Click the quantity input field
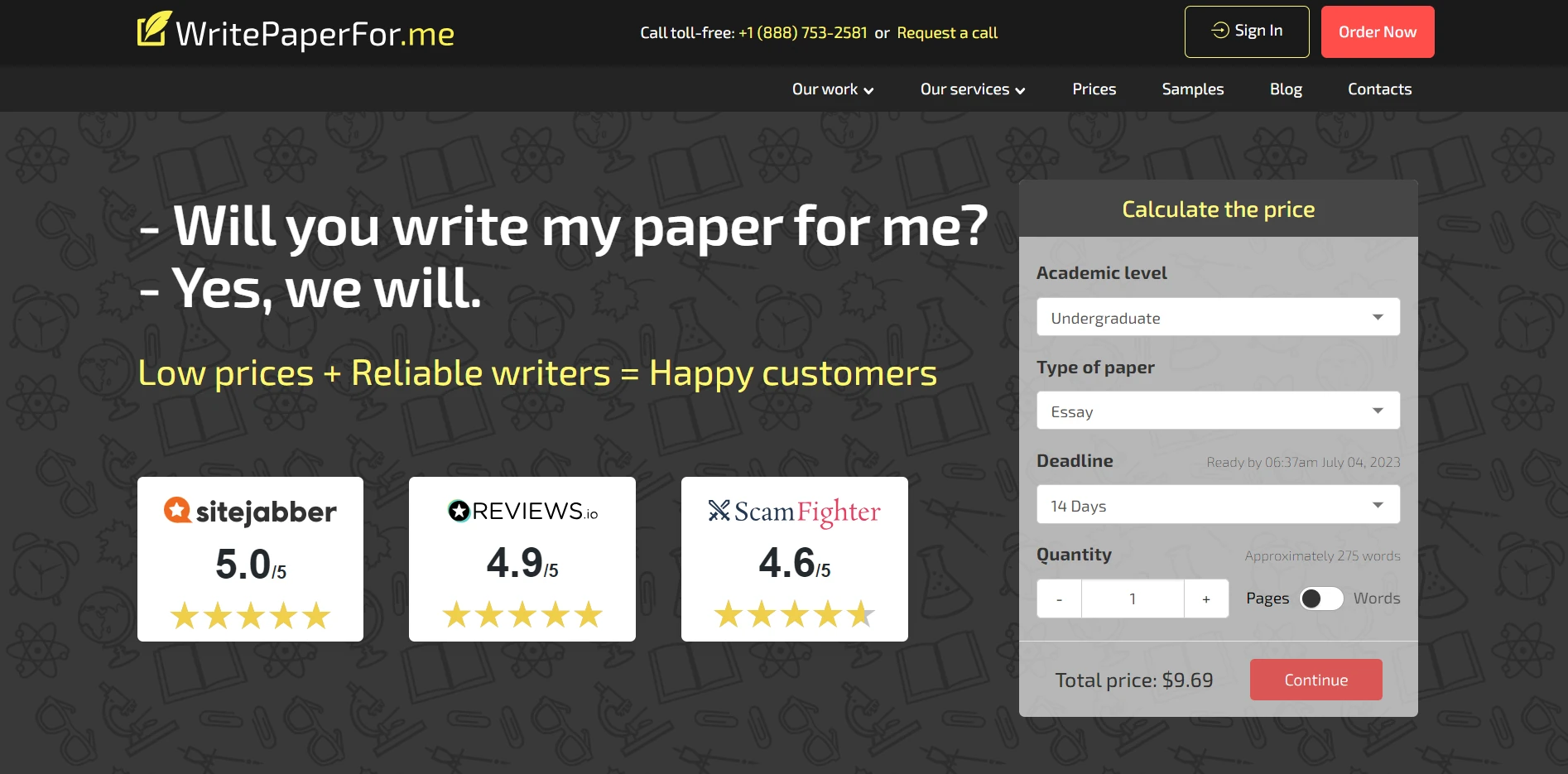The height and width of the screenshot is (774, 1568). click(x=1132, y=598)
